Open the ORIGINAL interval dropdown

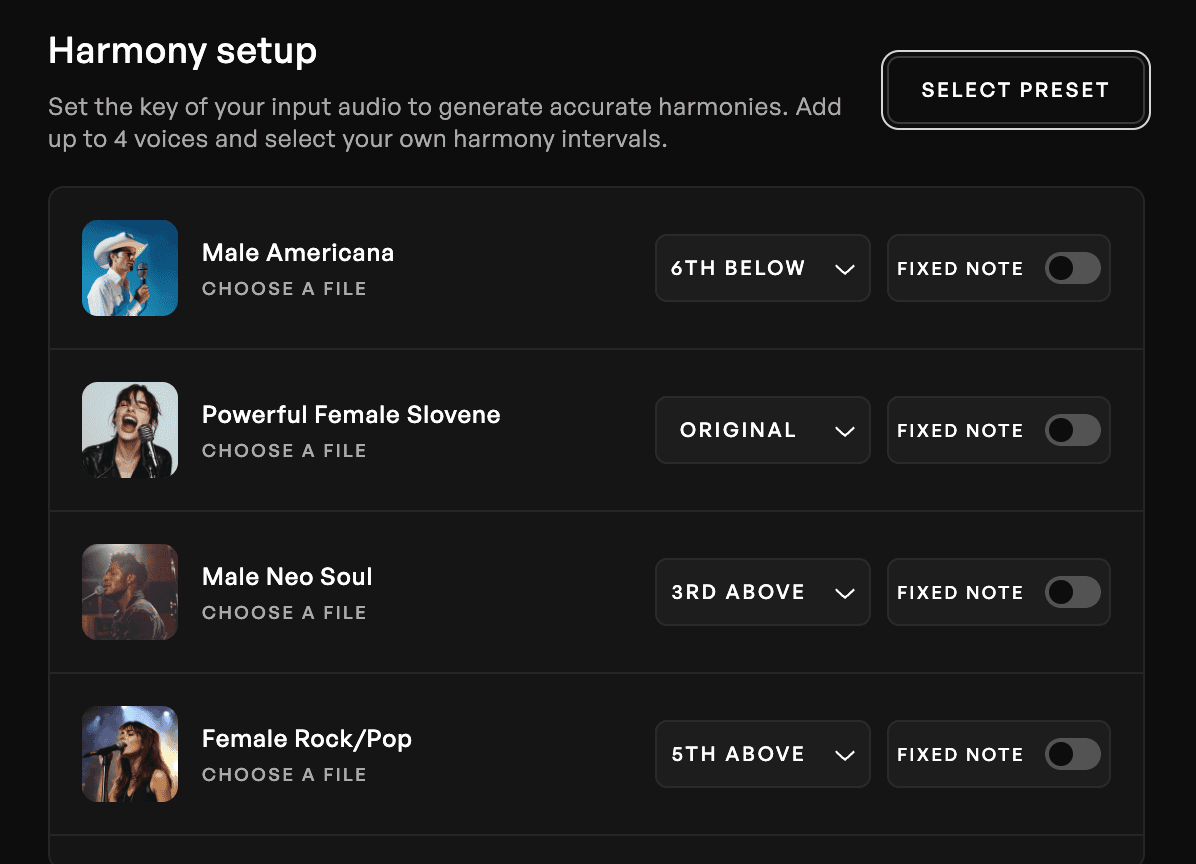(x=762, y=430)
